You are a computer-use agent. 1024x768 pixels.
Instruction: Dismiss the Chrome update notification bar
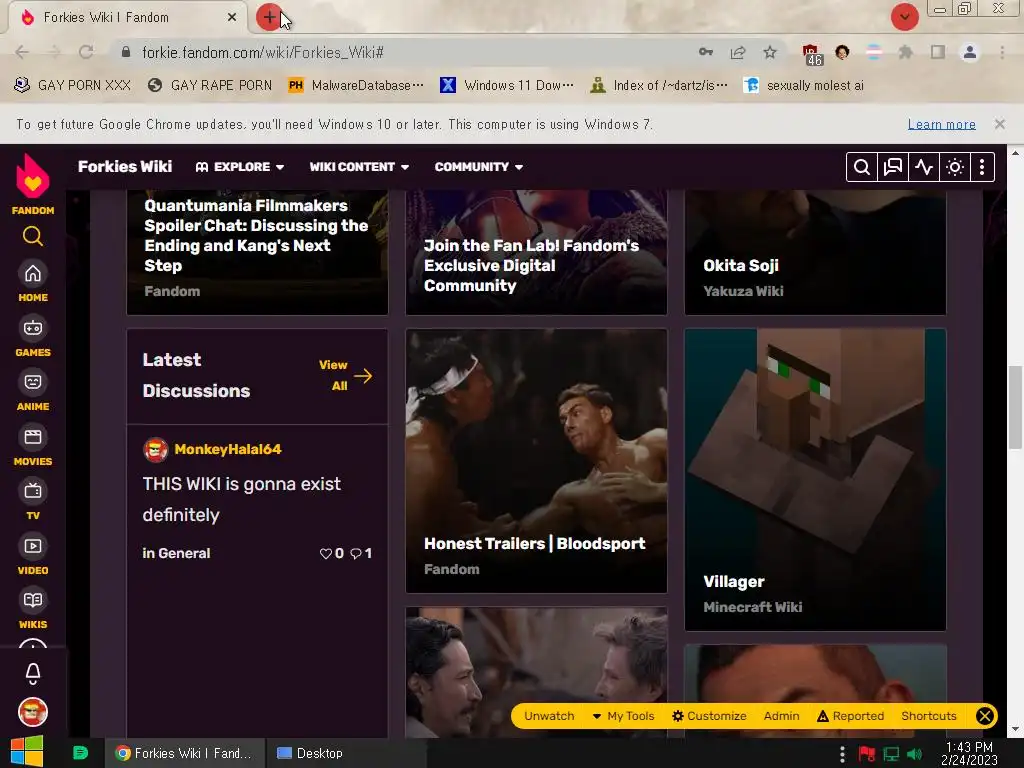tap(999, 124)
